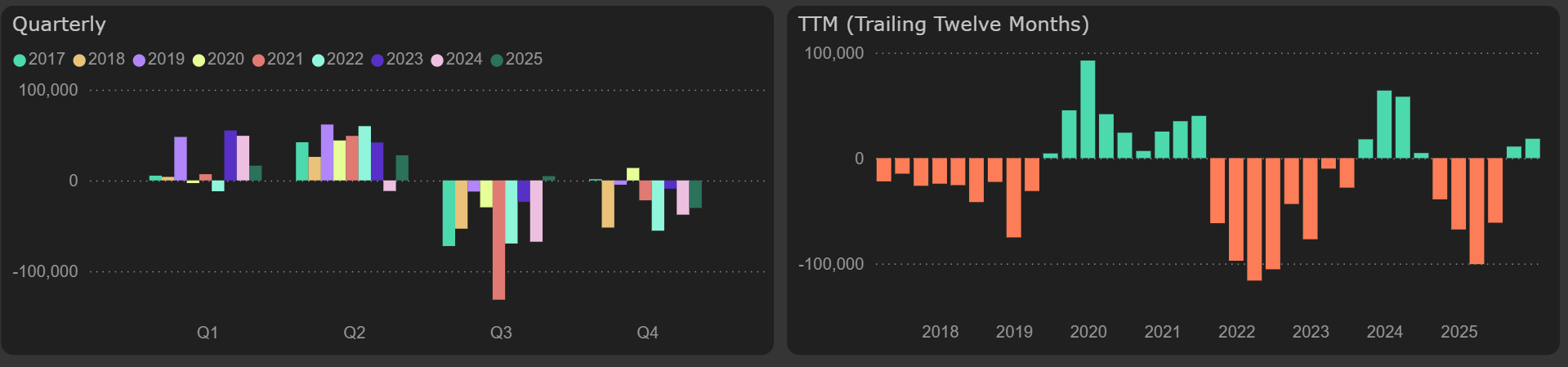Select the 2023 legend marker
The width and height of the screenshot is (1568, 367).
coord(377,60)
